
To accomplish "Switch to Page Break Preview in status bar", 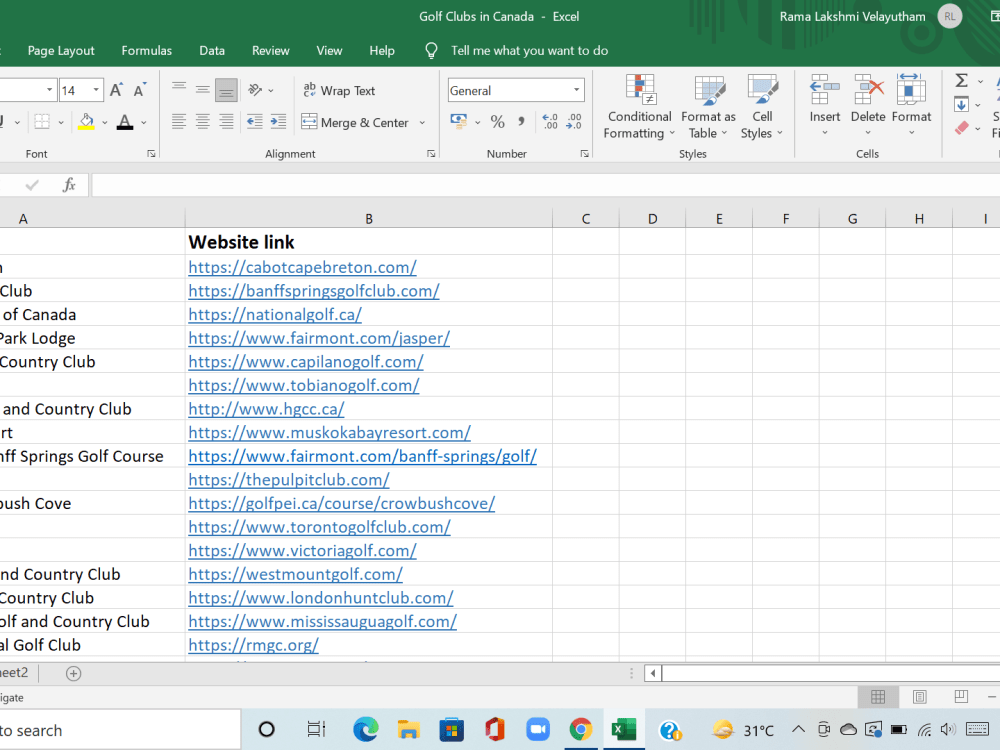I will tap(960, 697).
